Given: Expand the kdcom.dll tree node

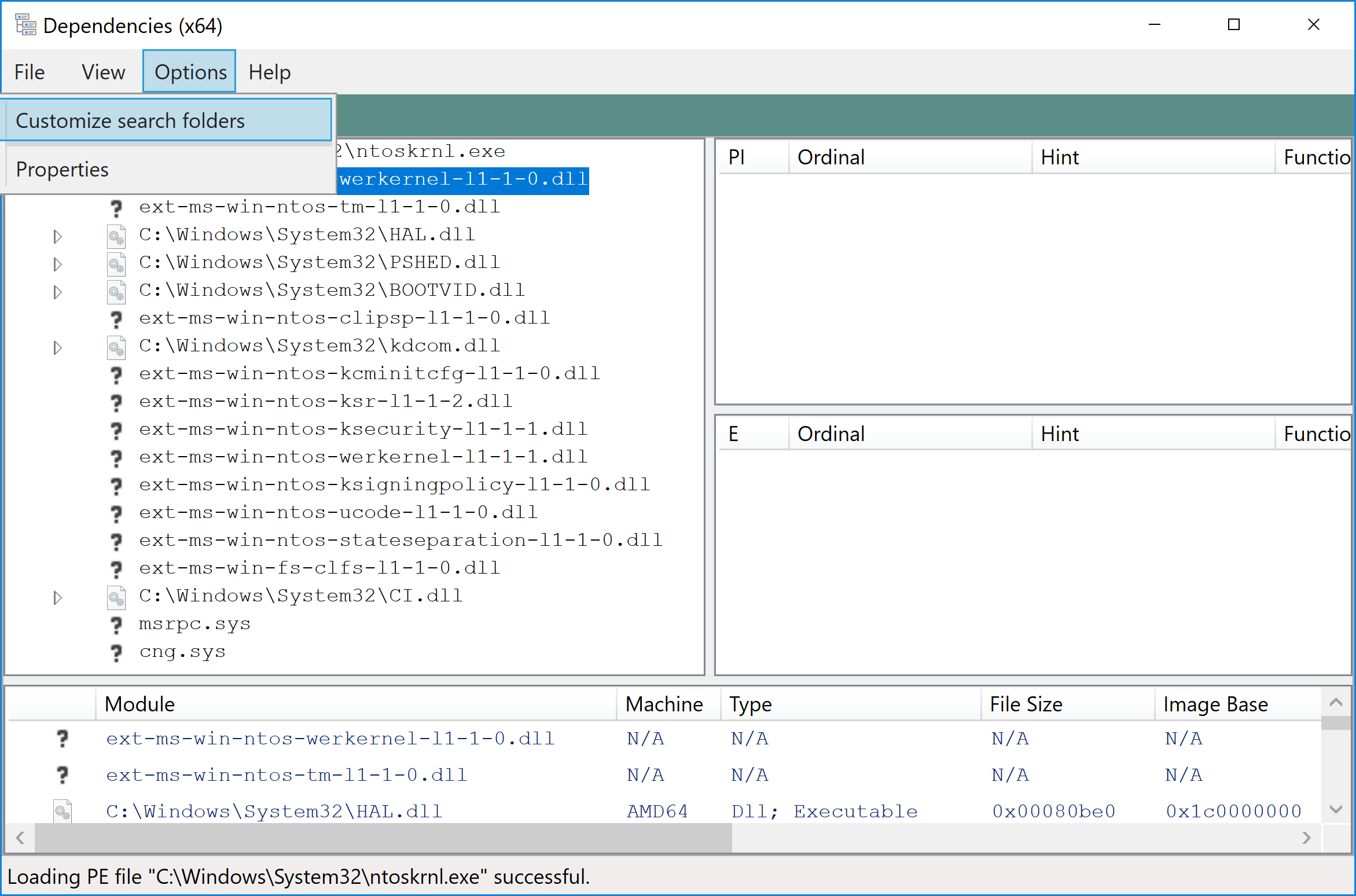Looking at the screenshot, I should [x=57, y=347].
